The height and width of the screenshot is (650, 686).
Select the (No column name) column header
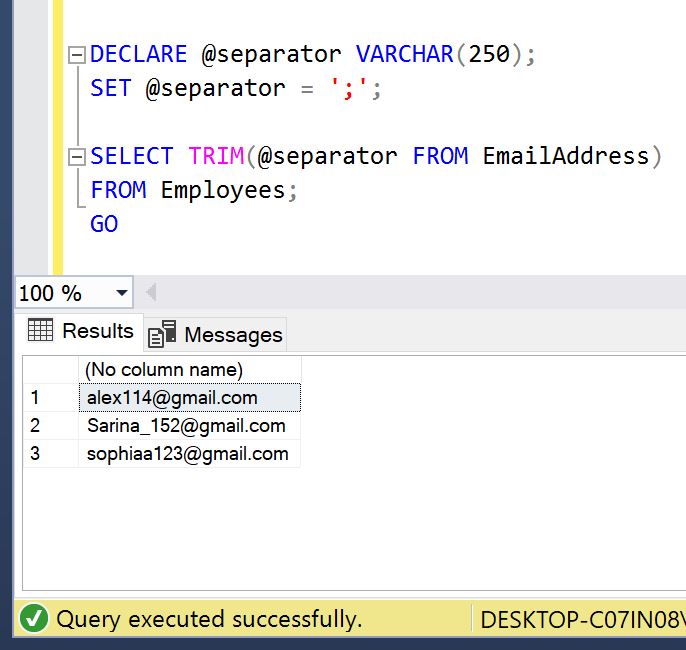coord(189,370)
